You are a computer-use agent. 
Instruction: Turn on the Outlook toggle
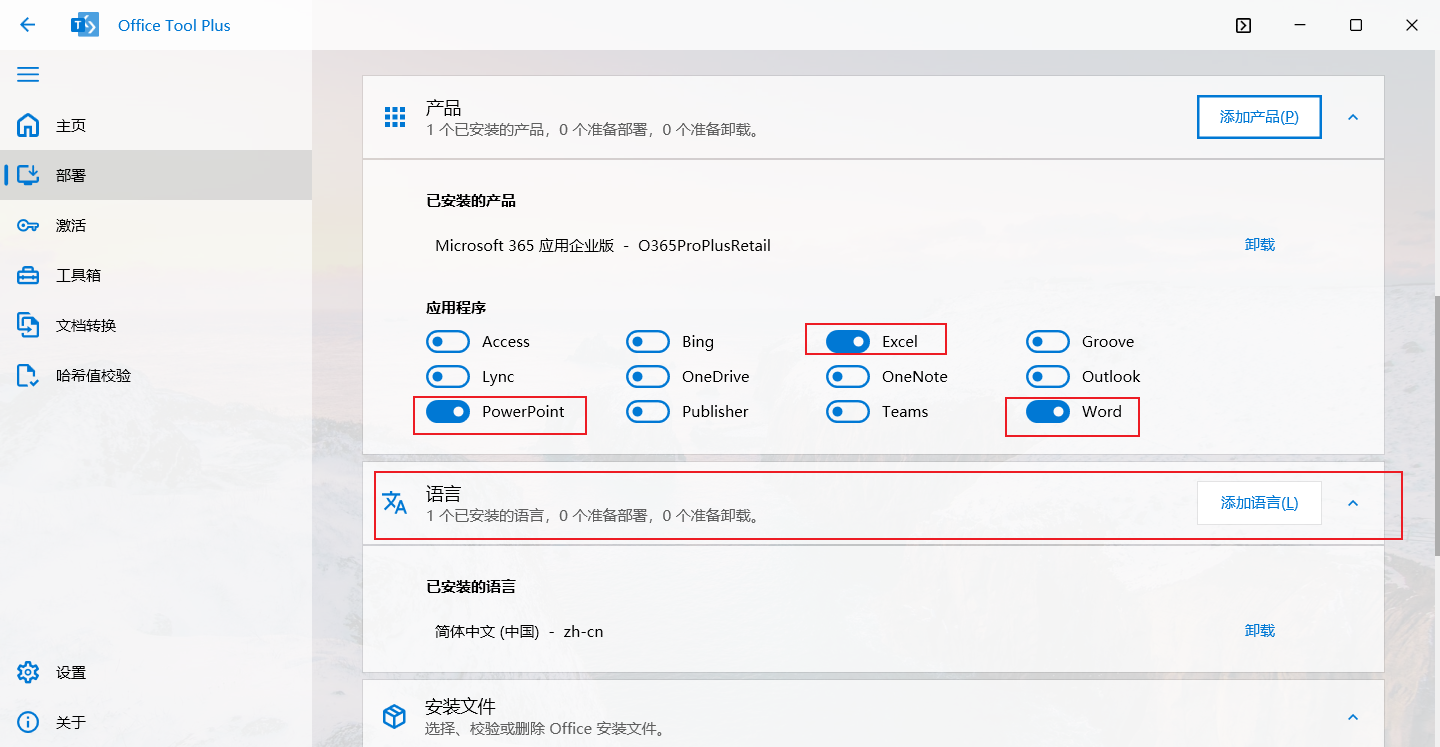[x=1048, y=377]
